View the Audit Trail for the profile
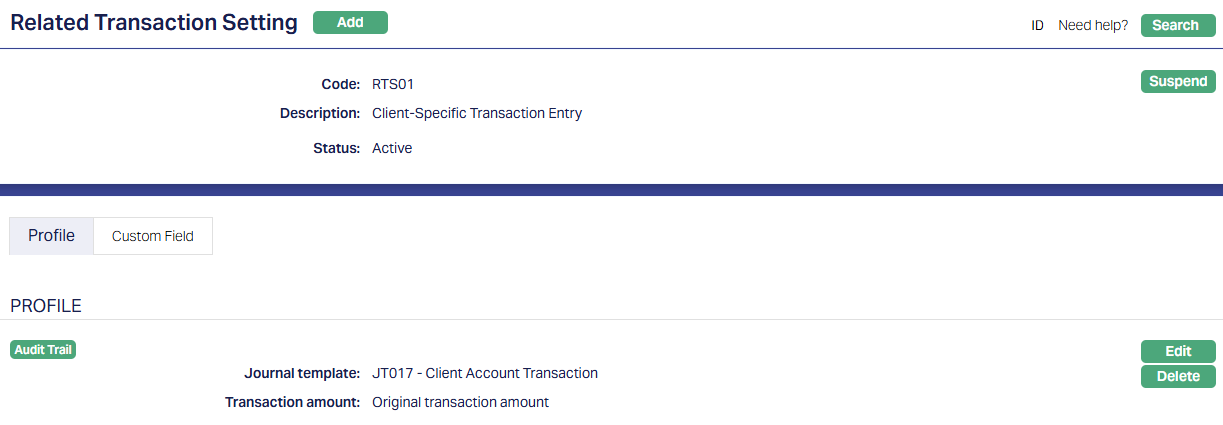The image size is (1223, 425). (x=43, y=349)
